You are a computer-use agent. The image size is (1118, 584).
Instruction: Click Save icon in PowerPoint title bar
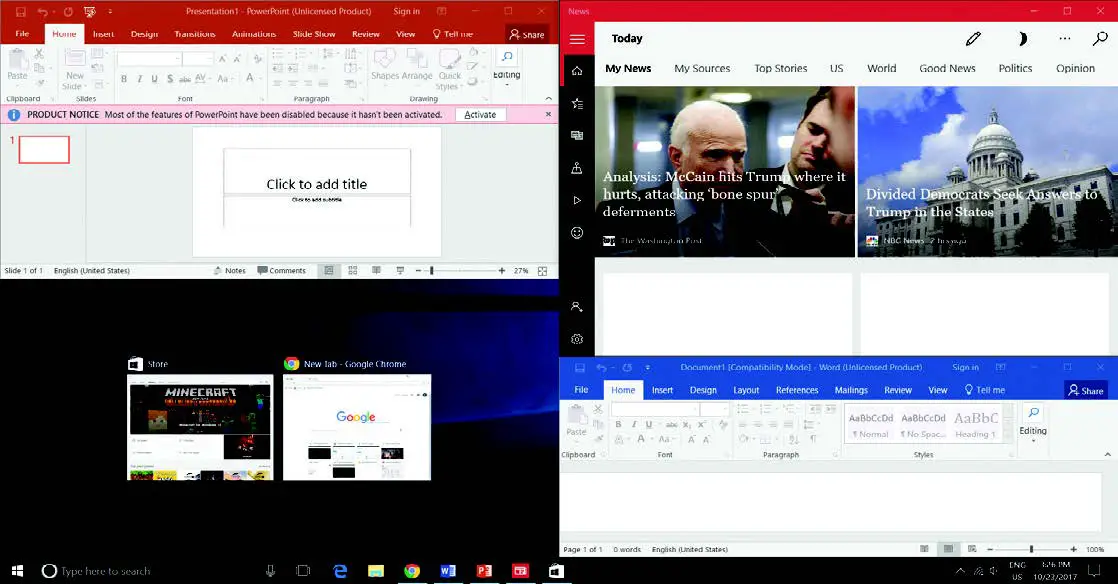coord(21,11)
